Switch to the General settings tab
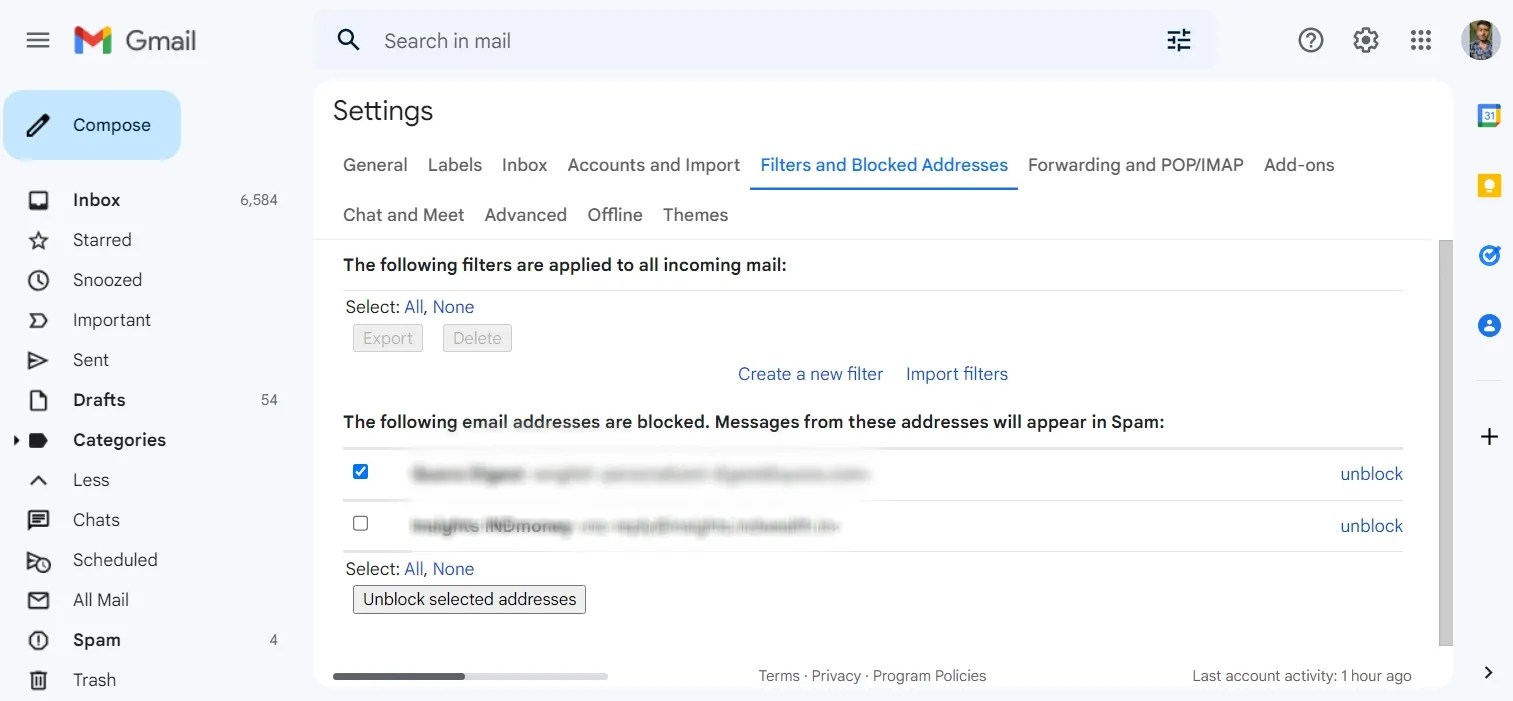The height and width of the screenshot is (701, 1513). (x=375, y=165)
